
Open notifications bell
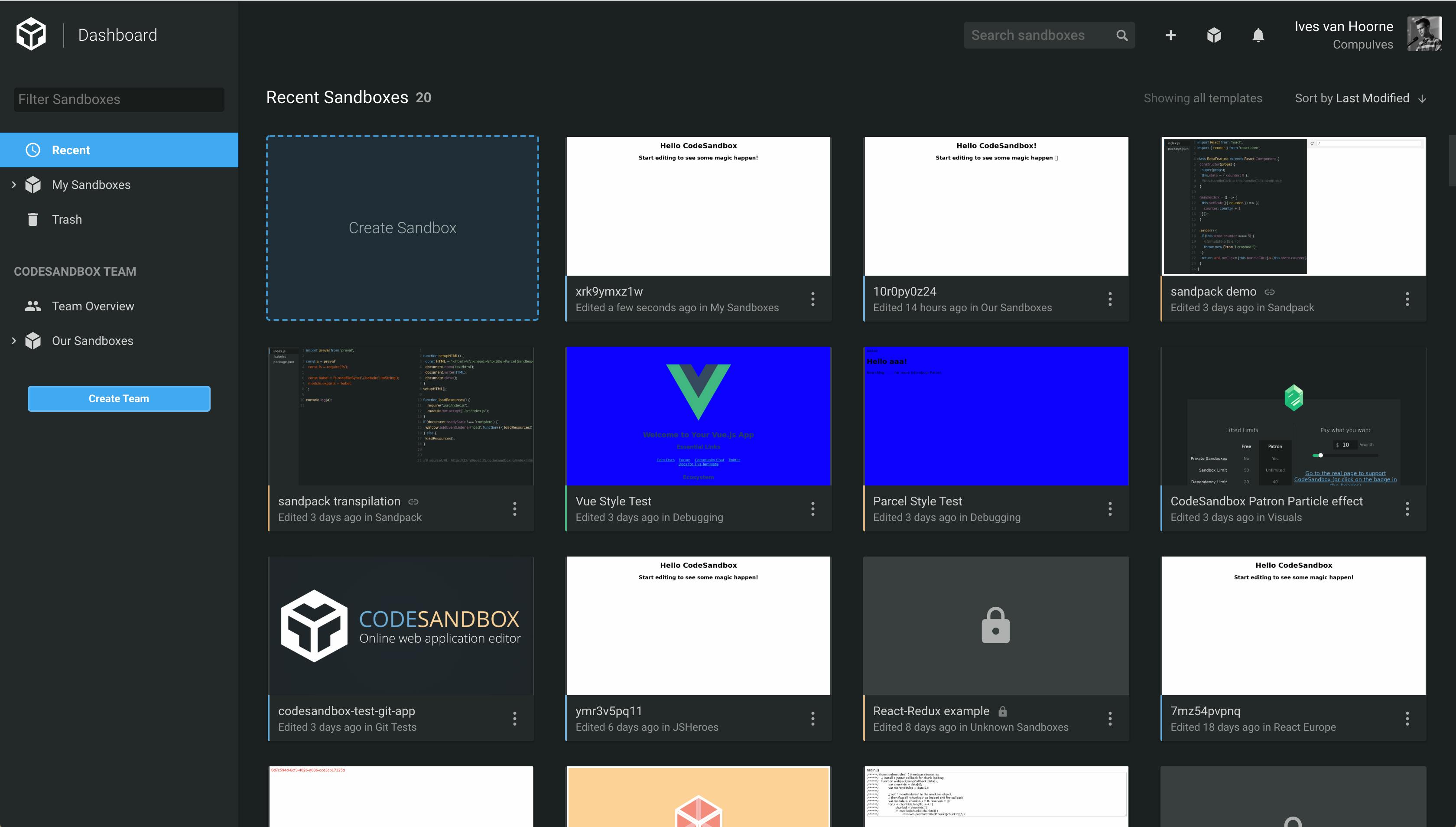click(1258, 35)
